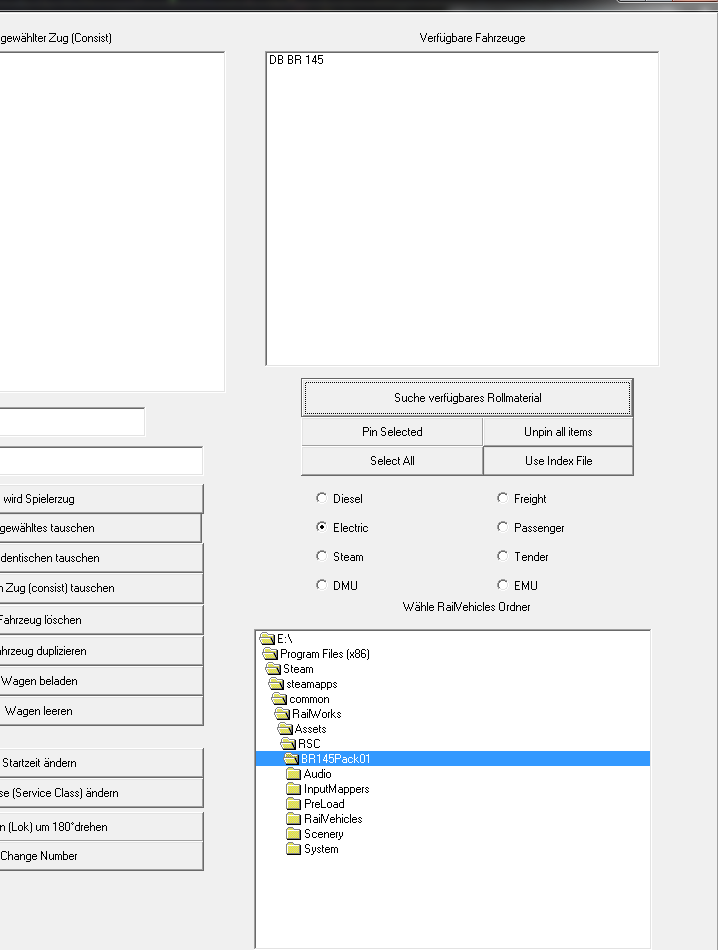Click the steamapps folder icon

276,684
